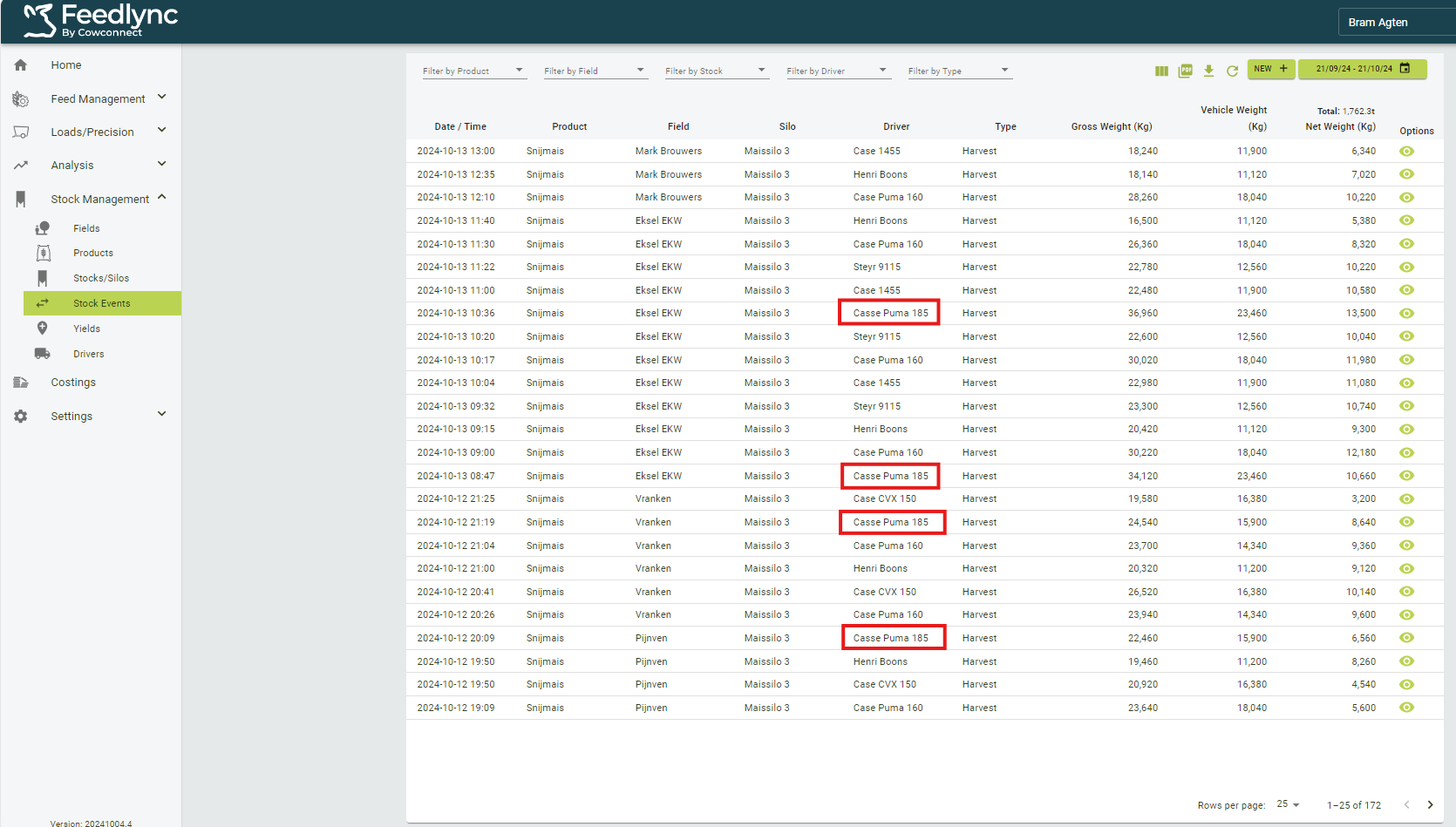Select the 36,960 gross weight cell
Image resolution: width=1456 pixels, height=827 pixels.
(1143, 313)
